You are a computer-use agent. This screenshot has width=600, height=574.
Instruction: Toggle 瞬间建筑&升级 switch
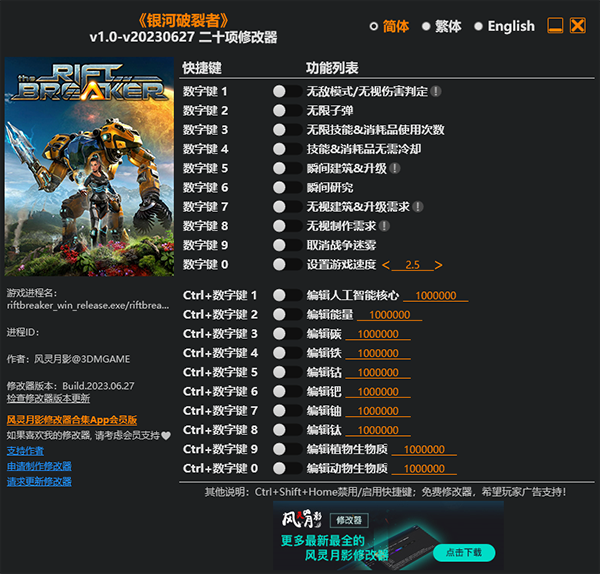pyautogui.click(x=287, y=168)
